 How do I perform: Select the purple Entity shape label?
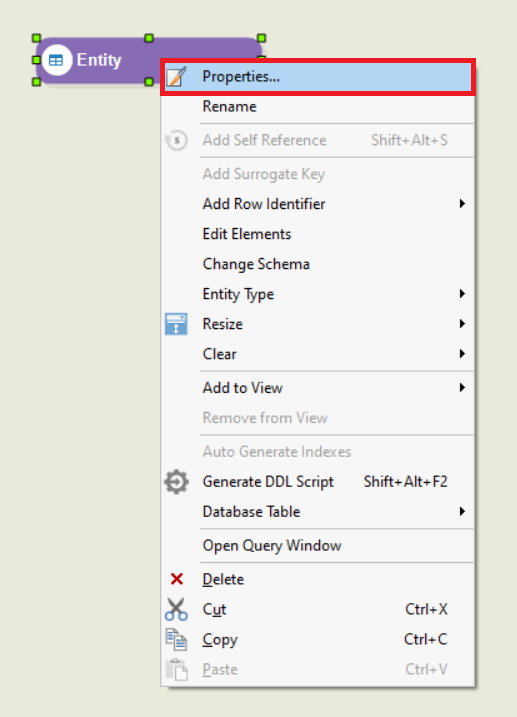pyautogui.click(x=99, y=60)
